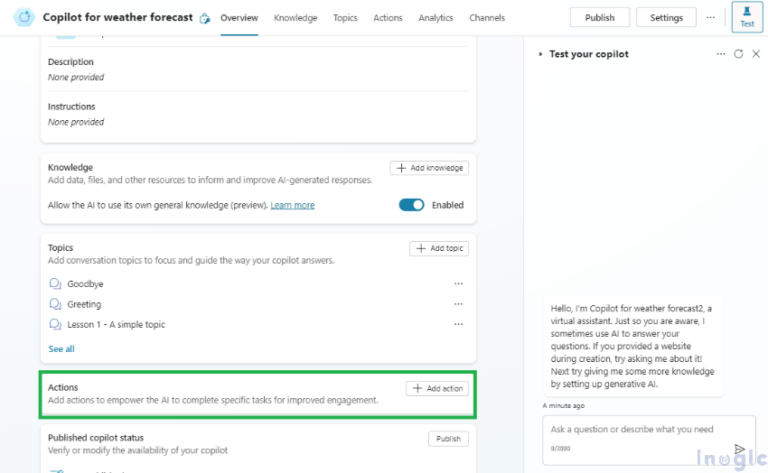This screenshot has width=768, height=473.
Task: Open the Goodbye topic ellipsis menu
Action: [x=458, y=284]
